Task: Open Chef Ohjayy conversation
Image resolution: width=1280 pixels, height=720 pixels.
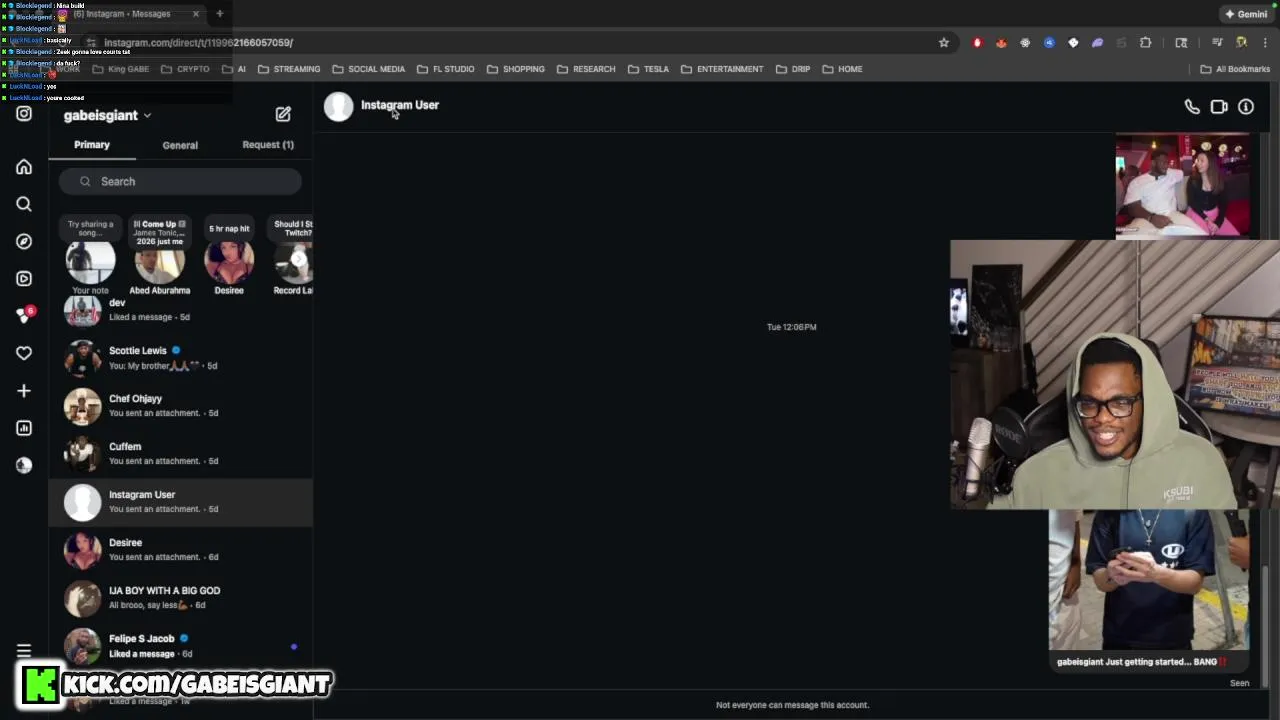Action: 181,406
